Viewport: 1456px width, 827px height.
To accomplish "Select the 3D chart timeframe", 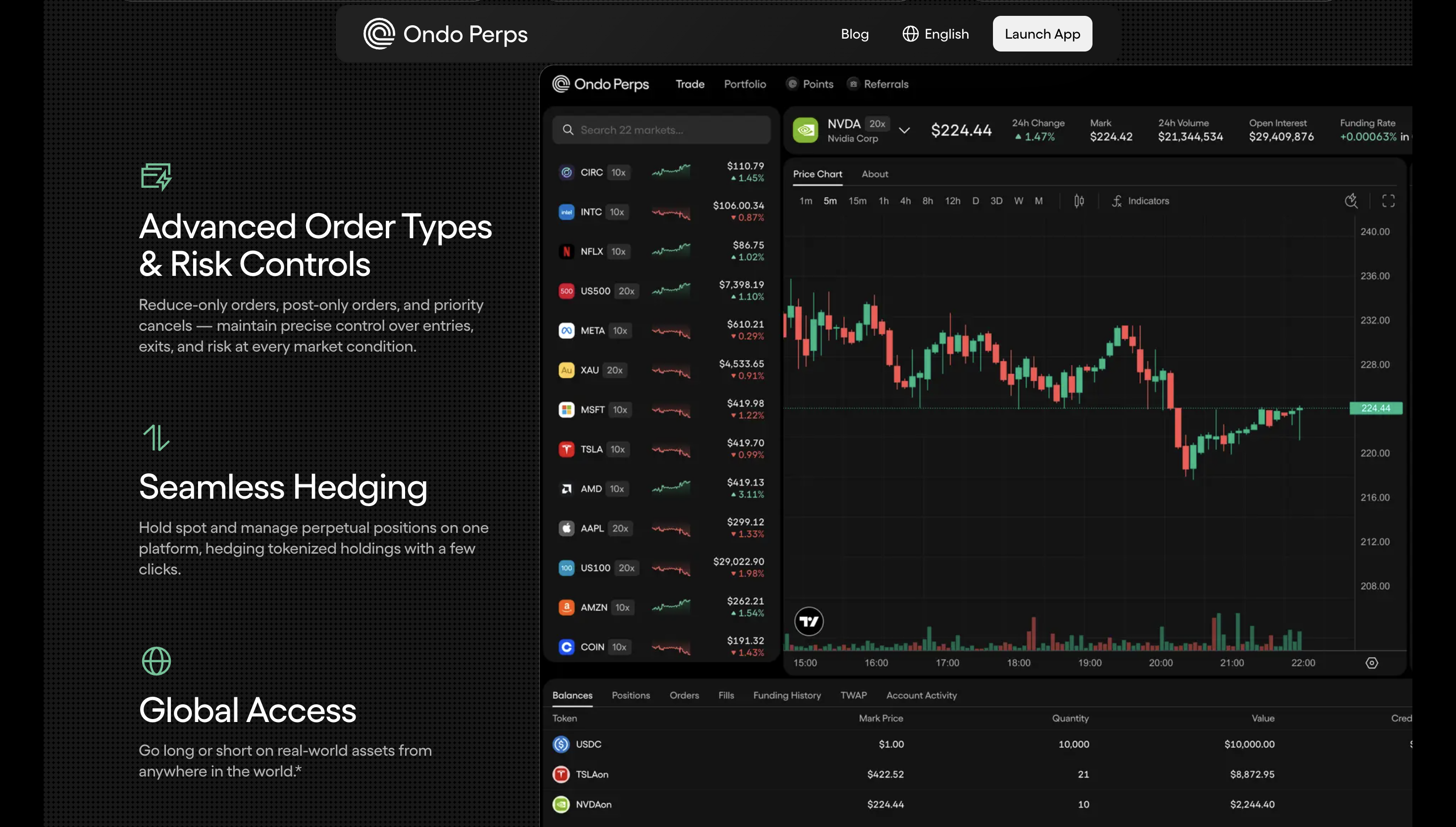I will point(996,201).
